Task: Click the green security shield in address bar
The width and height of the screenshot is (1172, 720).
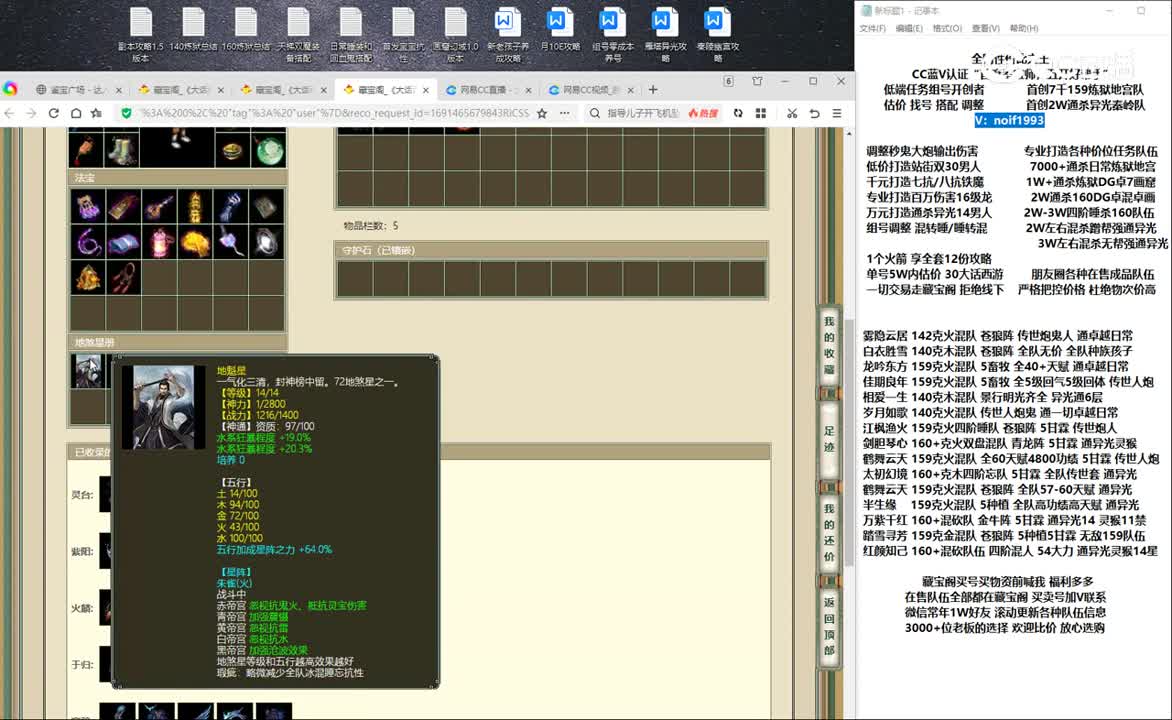Action: coord(126,113)
